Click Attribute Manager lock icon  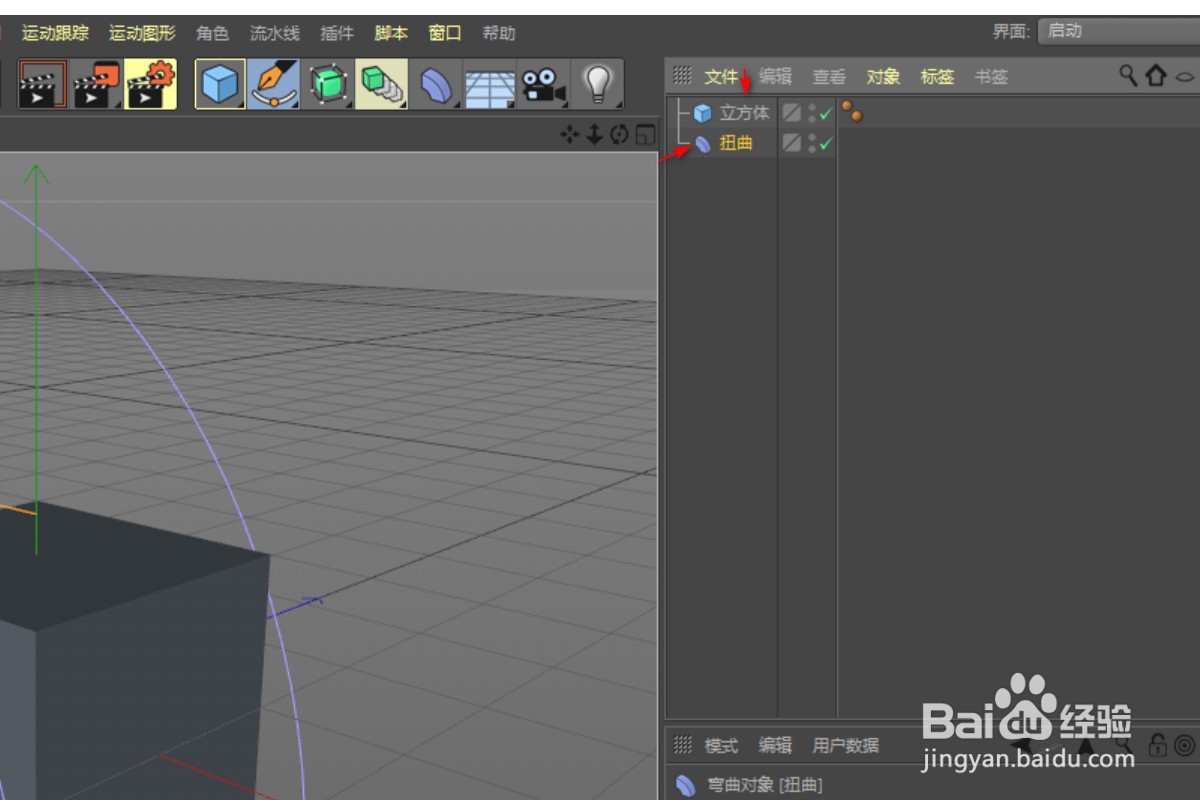point(1158,745)
